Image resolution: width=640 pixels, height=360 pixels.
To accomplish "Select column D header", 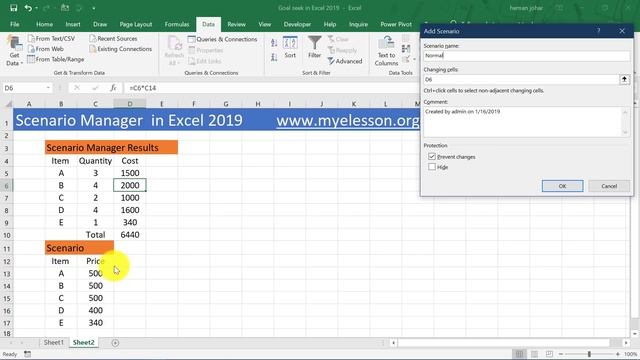I will coord(130,104).
